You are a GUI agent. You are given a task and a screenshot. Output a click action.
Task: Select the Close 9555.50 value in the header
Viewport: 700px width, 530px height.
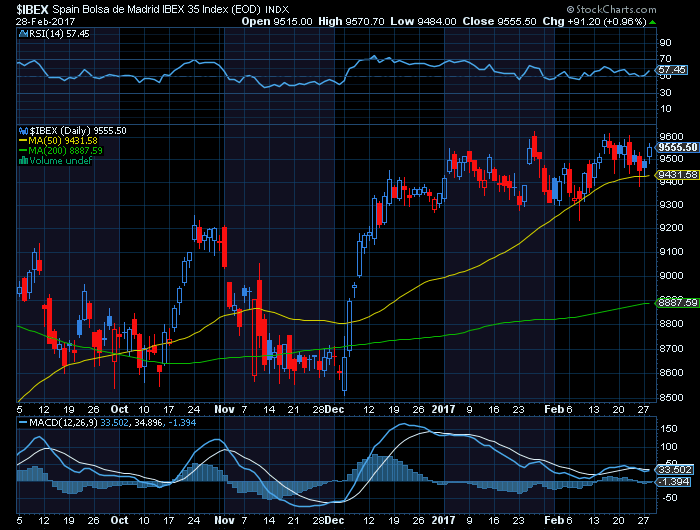click(499, 21)
